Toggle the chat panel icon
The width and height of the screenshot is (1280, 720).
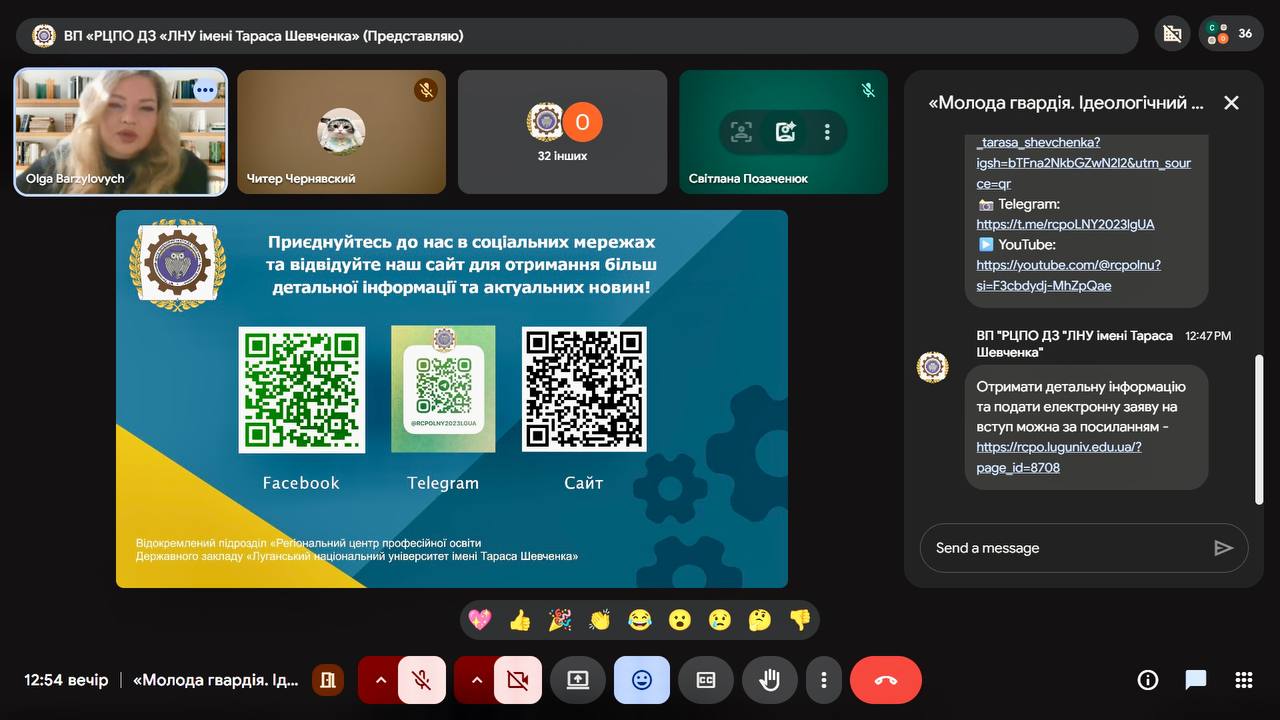tap(1196, 680)
